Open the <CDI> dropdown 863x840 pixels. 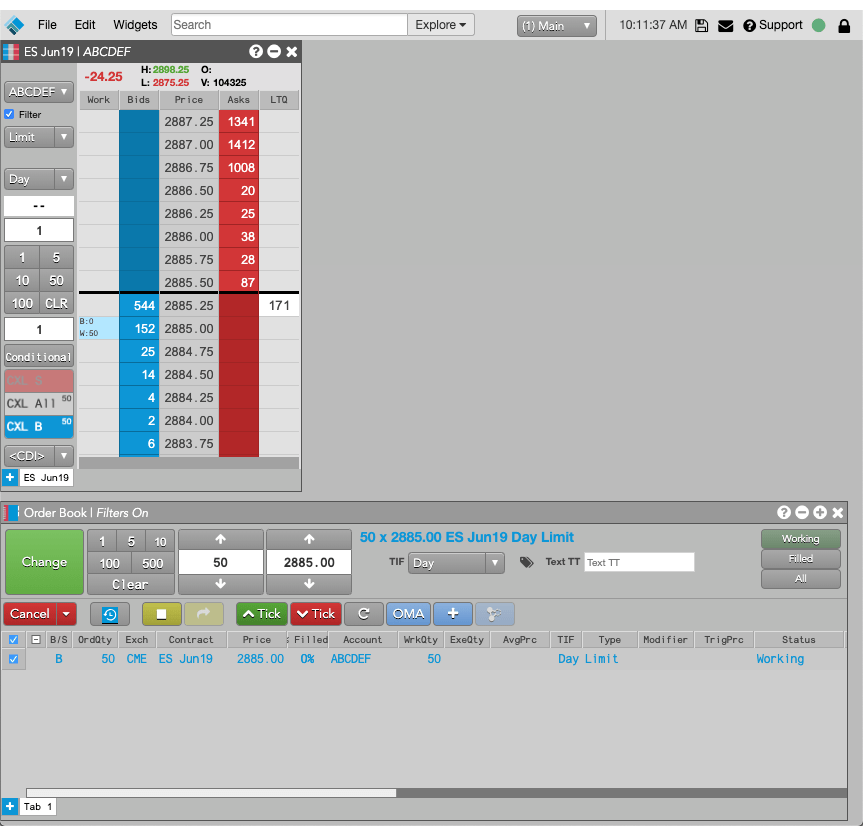[x=64, y=456]
